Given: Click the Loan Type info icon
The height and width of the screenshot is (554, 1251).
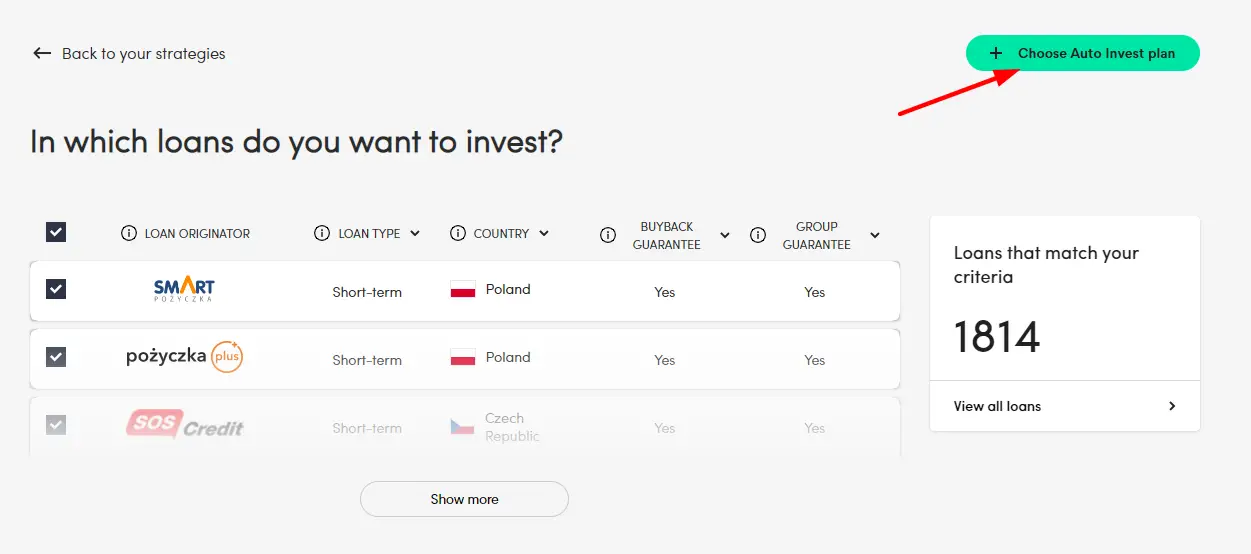Looking at the screenshot, I should pos(322,233).
